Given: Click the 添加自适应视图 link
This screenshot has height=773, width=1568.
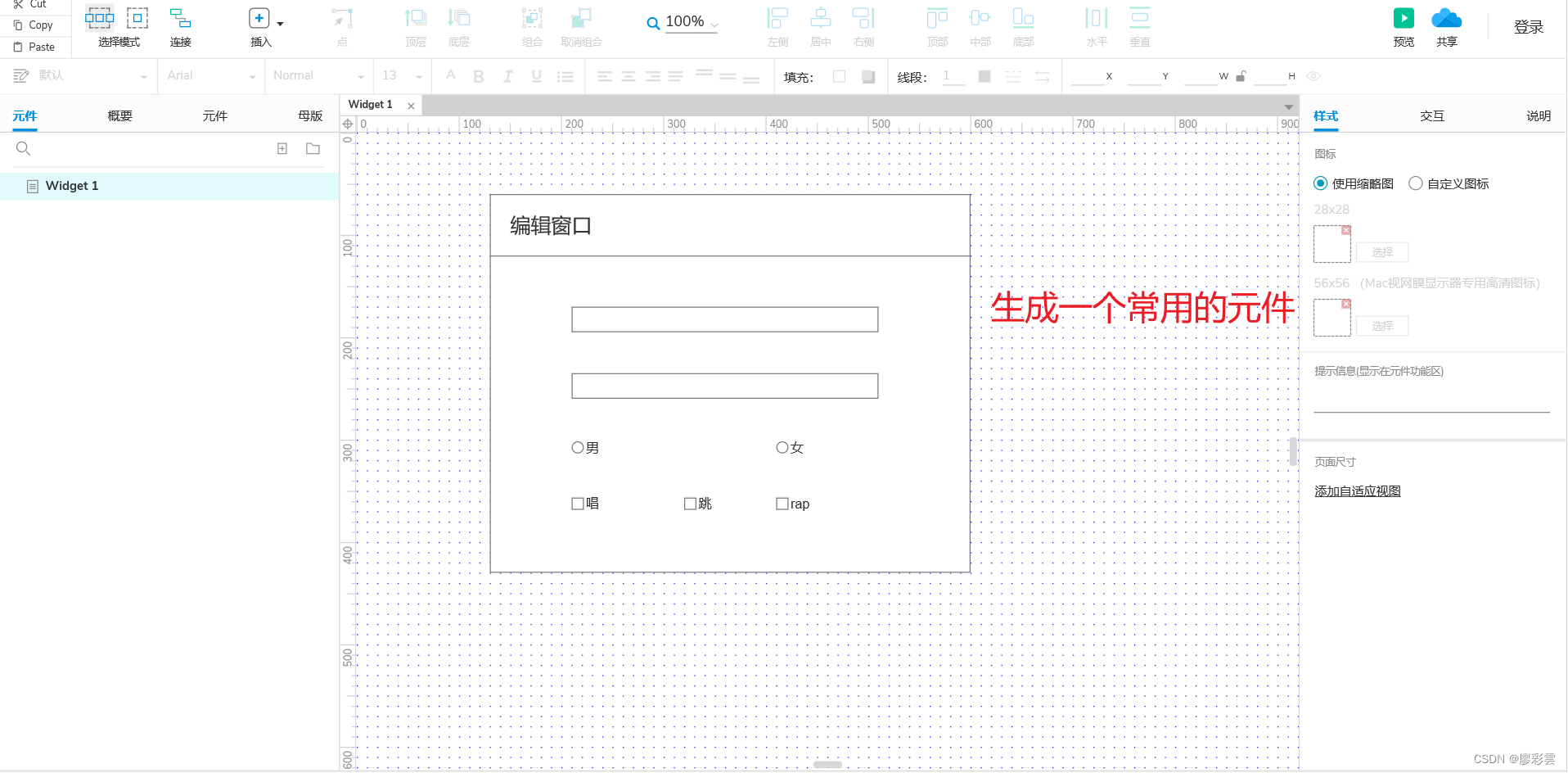Looking at the screenshot, I should [x=1357, y=490].
